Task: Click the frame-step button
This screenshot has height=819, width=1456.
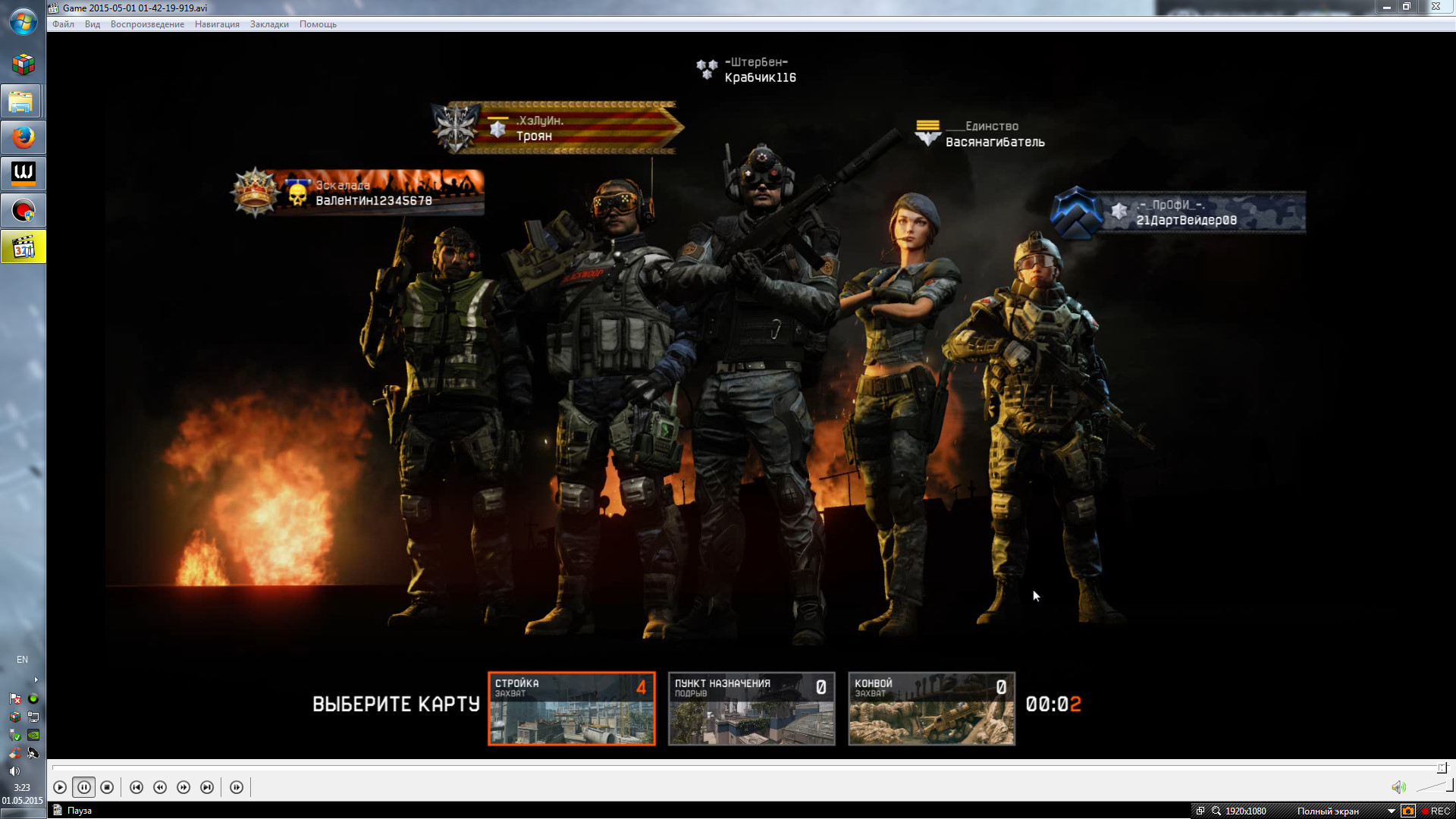Action: pos(237,787)
